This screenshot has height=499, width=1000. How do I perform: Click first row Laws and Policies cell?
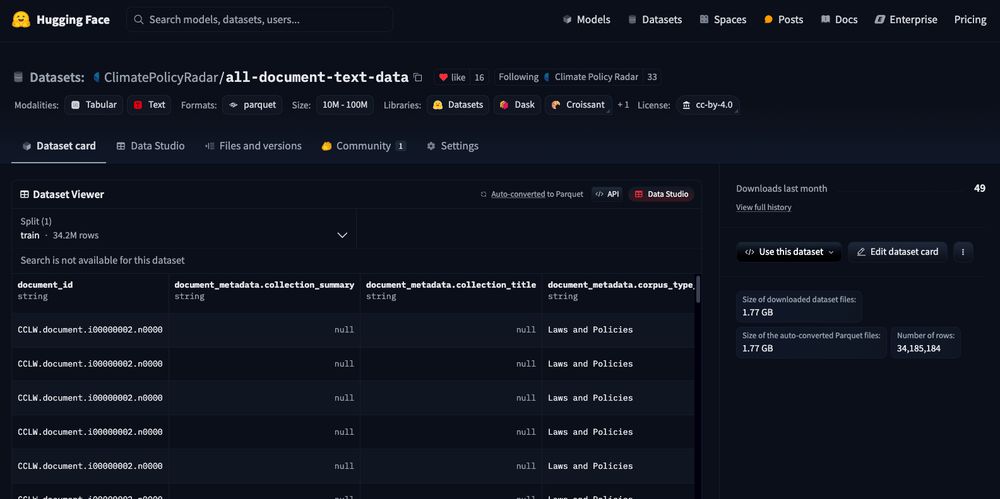pos(619,330)
